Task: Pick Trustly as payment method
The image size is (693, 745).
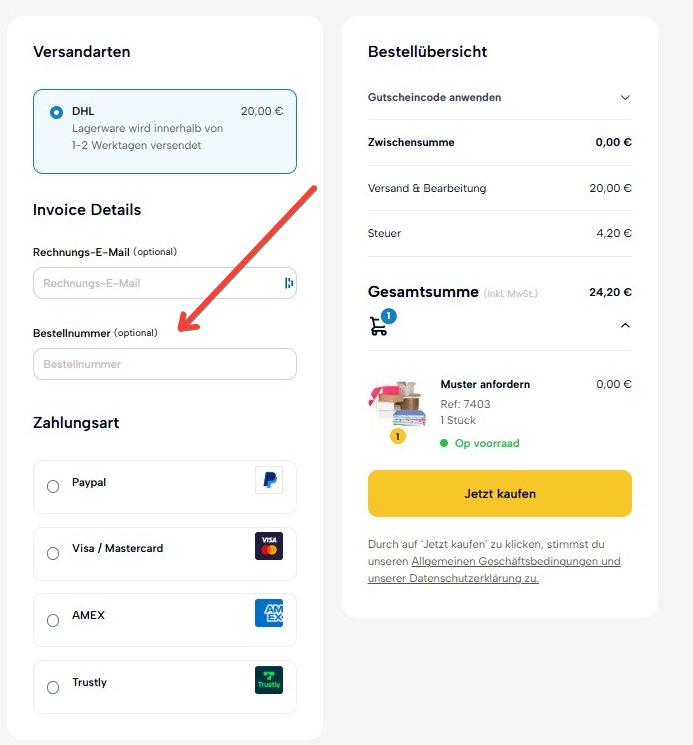Action: [x=53, y=687]
